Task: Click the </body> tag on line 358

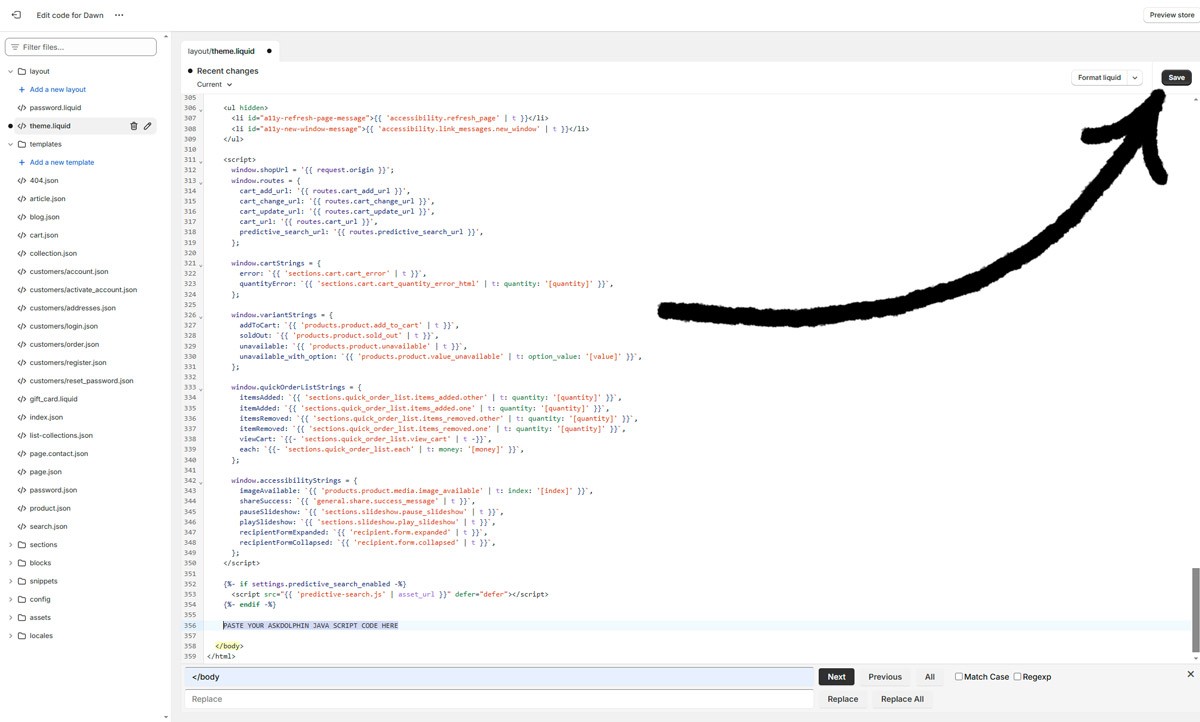Action: pyautogui.click(x=229, y=646)
